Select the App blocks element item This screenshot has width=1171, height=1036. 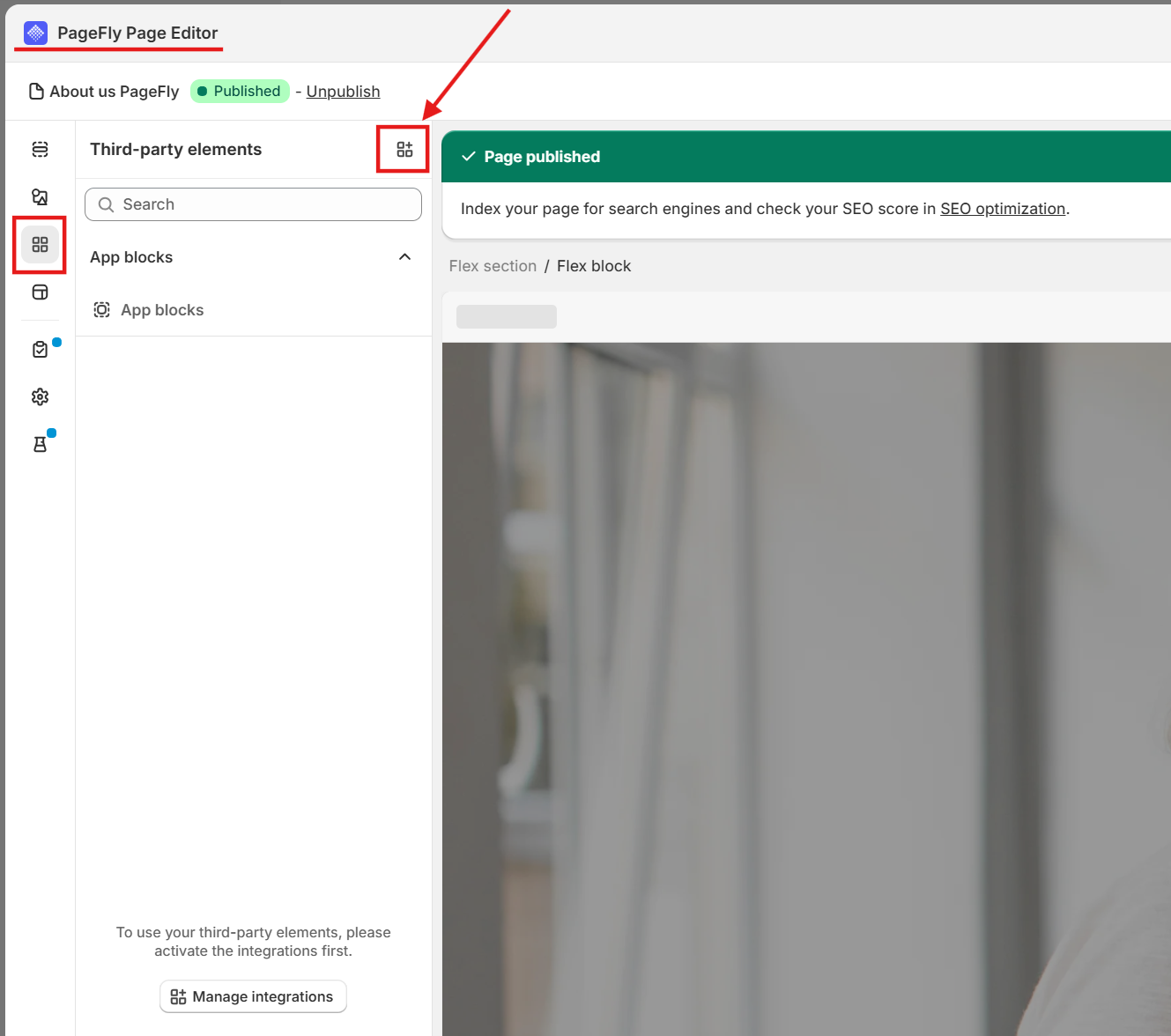[x=253, y=310]
